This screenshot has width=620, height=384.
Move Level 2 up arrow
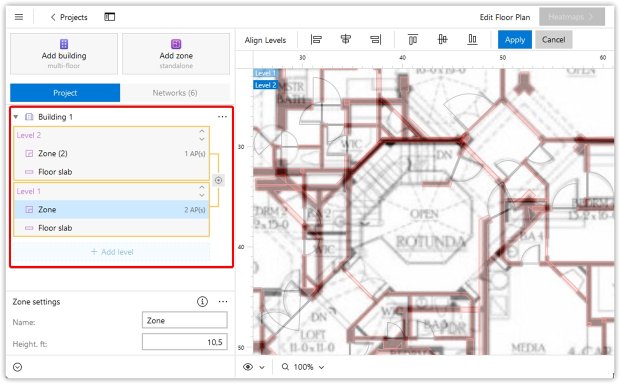pos(202,131)
